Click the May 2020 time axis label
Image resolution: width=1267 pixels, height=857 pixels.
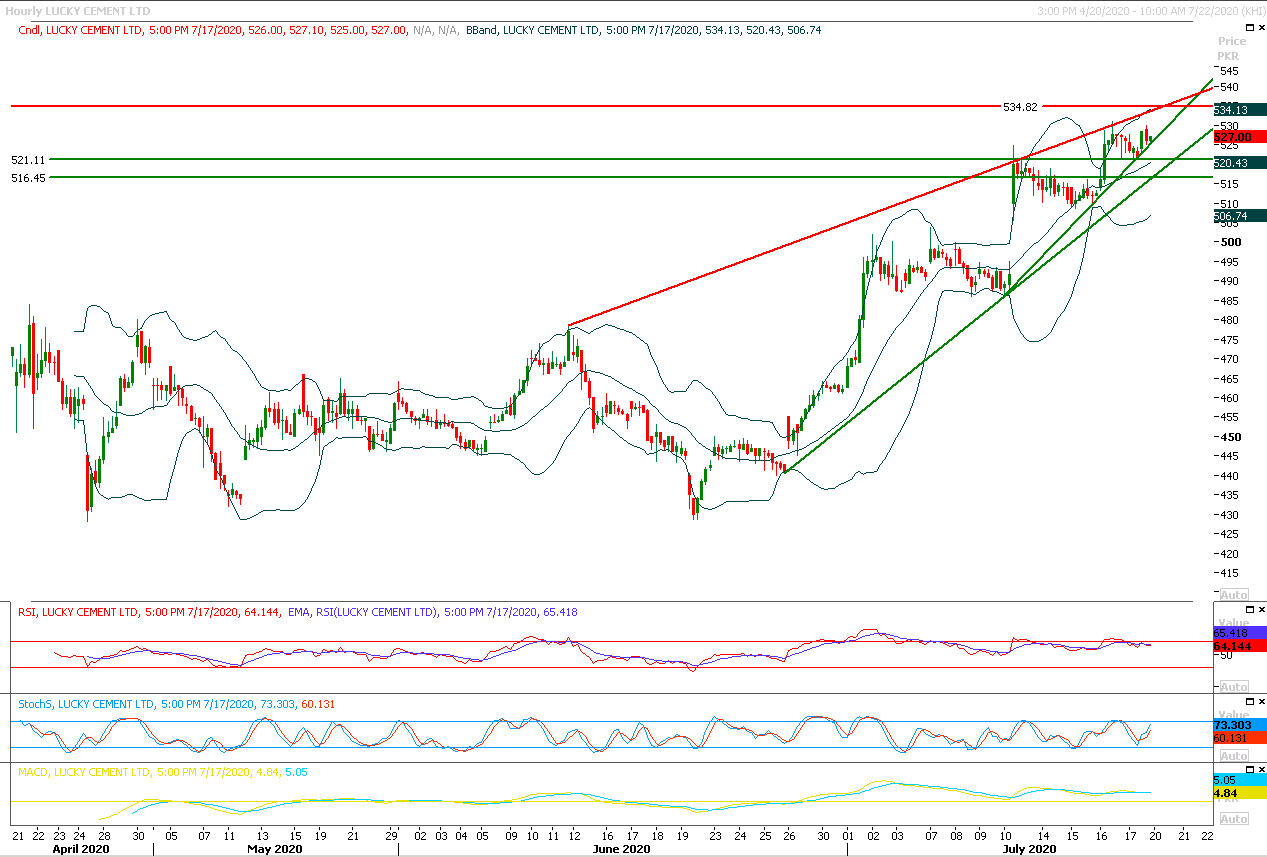point(274,849)
